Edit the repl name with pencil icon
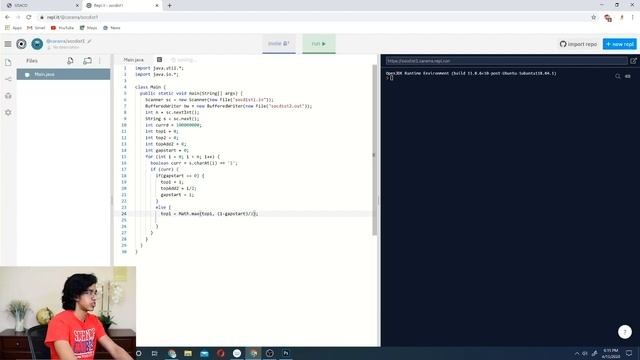 (89, 41)
